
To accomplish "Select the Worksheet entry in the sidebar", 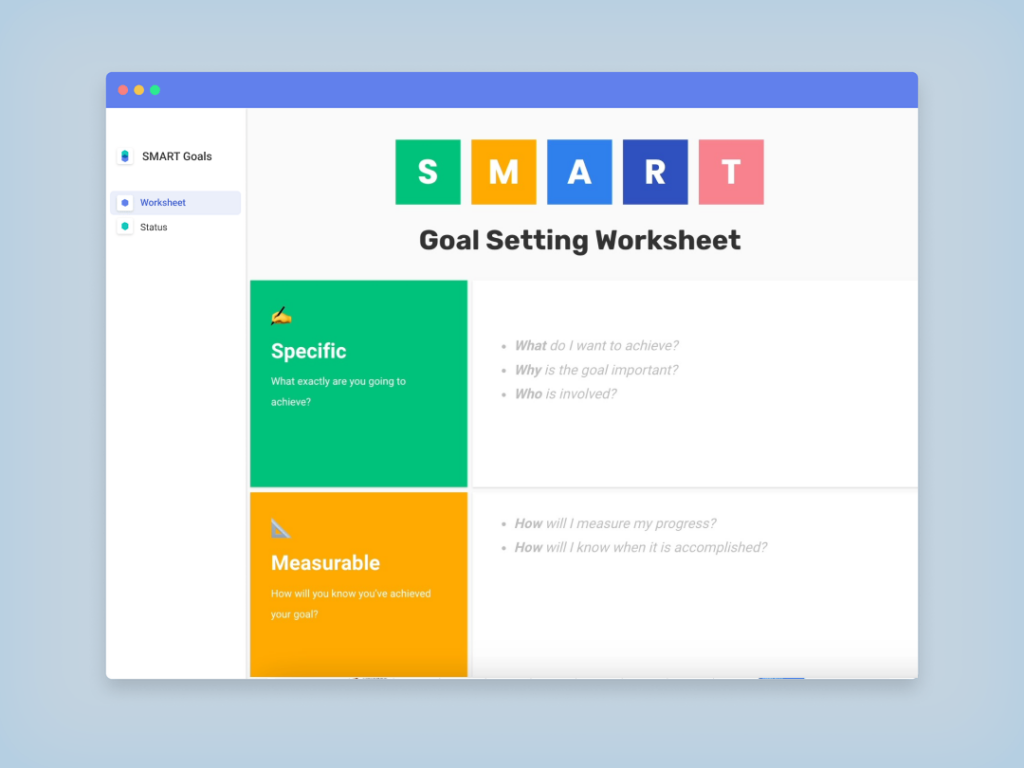I will [163, 202].
